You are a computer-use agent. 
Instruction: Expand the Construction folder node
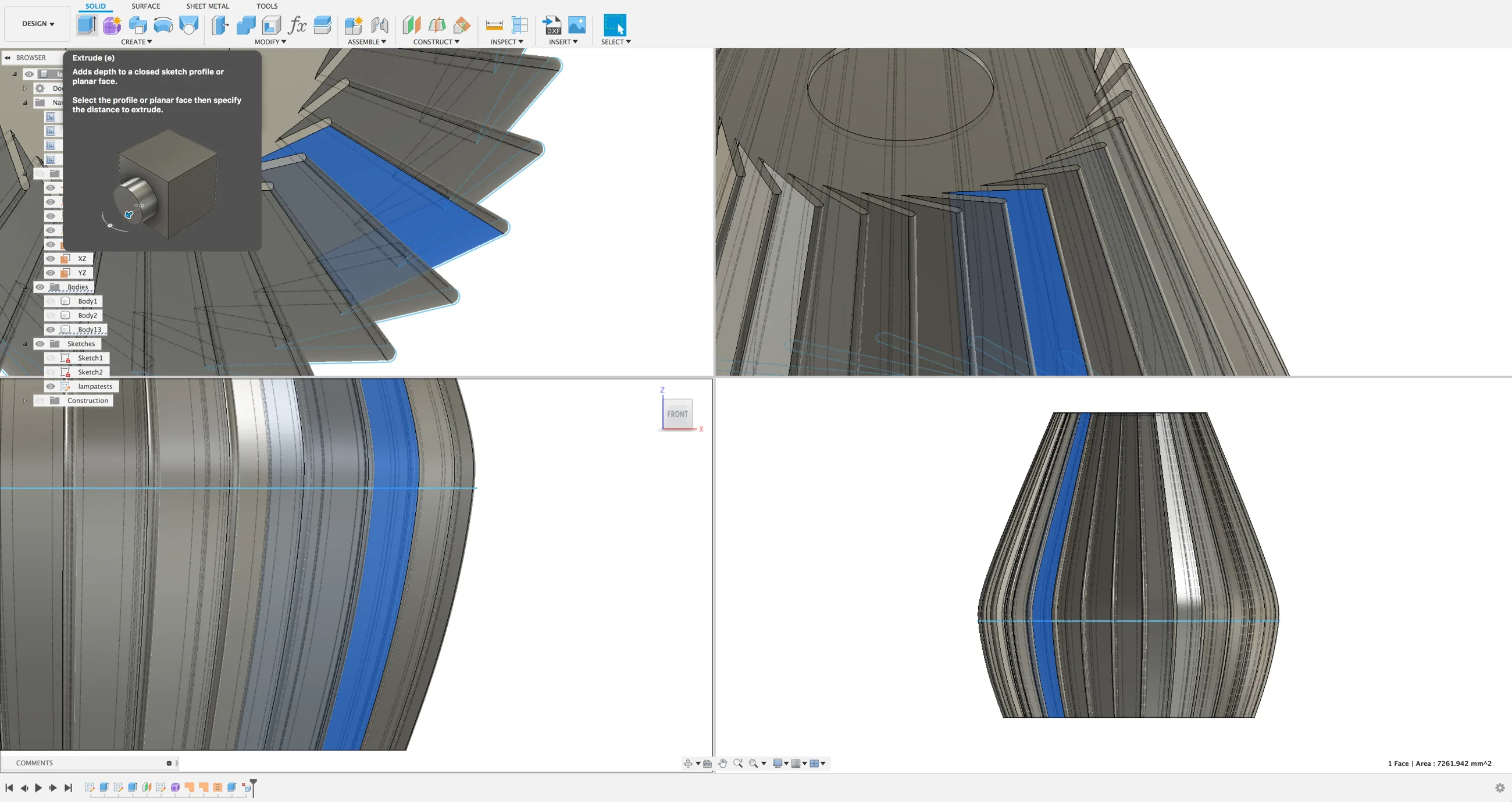click(x=24, y=400)
